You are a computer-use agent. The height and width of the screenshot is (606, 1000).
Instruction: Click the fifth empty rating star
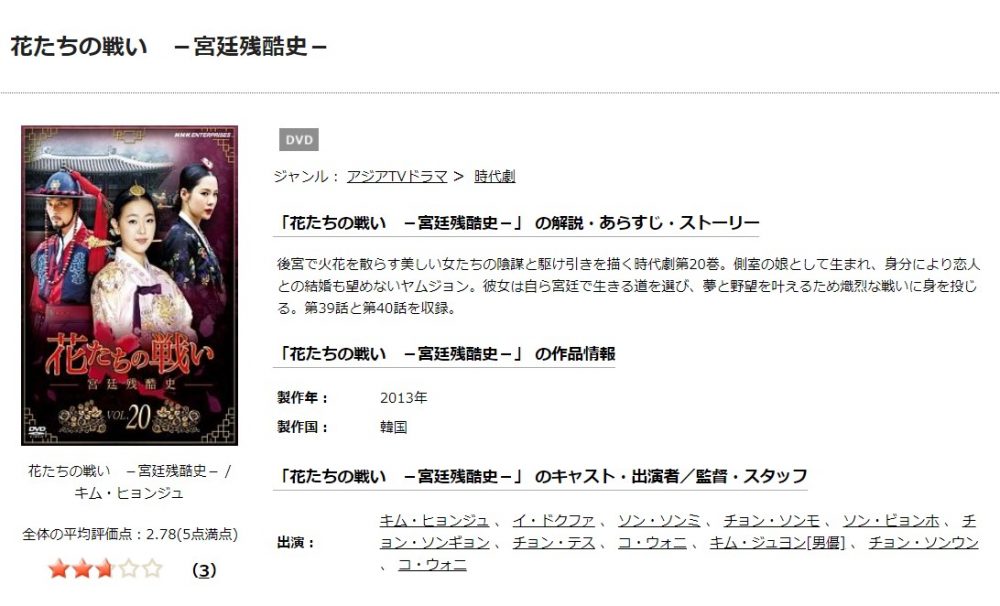pos(152,568)
